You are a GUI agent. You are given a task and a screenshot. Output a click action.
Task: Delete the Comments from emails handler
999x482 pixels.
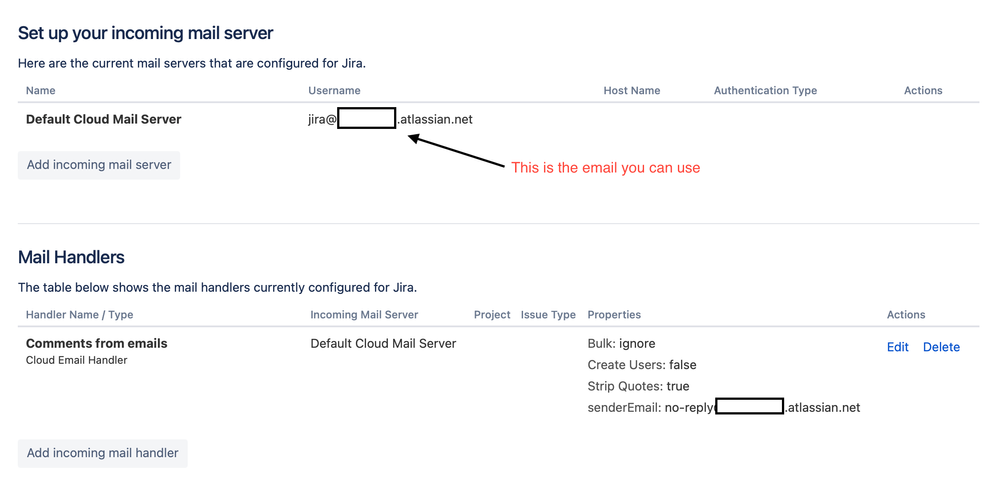941,347
